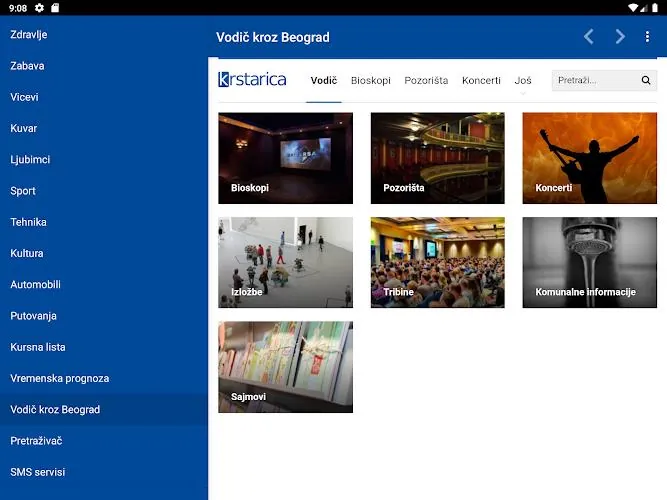Select the Koncerti tab
The height and width of the screenshot is (500, 667).
(481, 80)
